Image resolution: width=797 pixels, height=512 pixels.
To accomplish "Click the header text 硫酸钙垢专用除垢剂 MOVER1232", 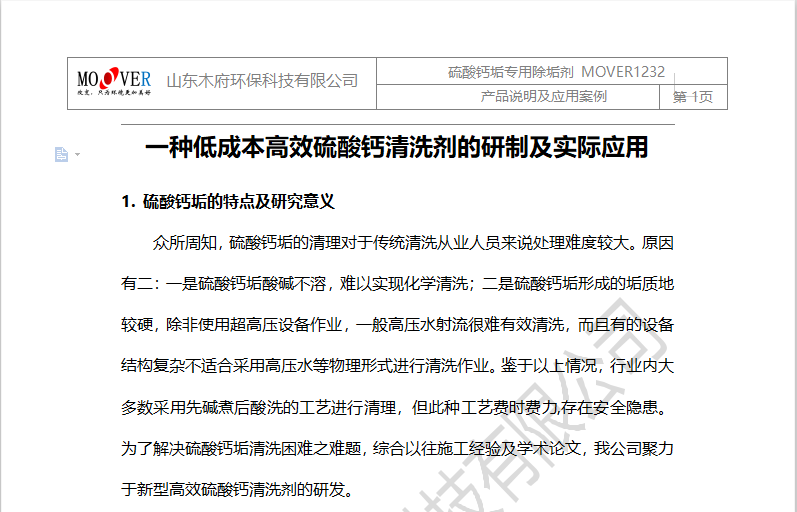I will [x=555, y=72].
